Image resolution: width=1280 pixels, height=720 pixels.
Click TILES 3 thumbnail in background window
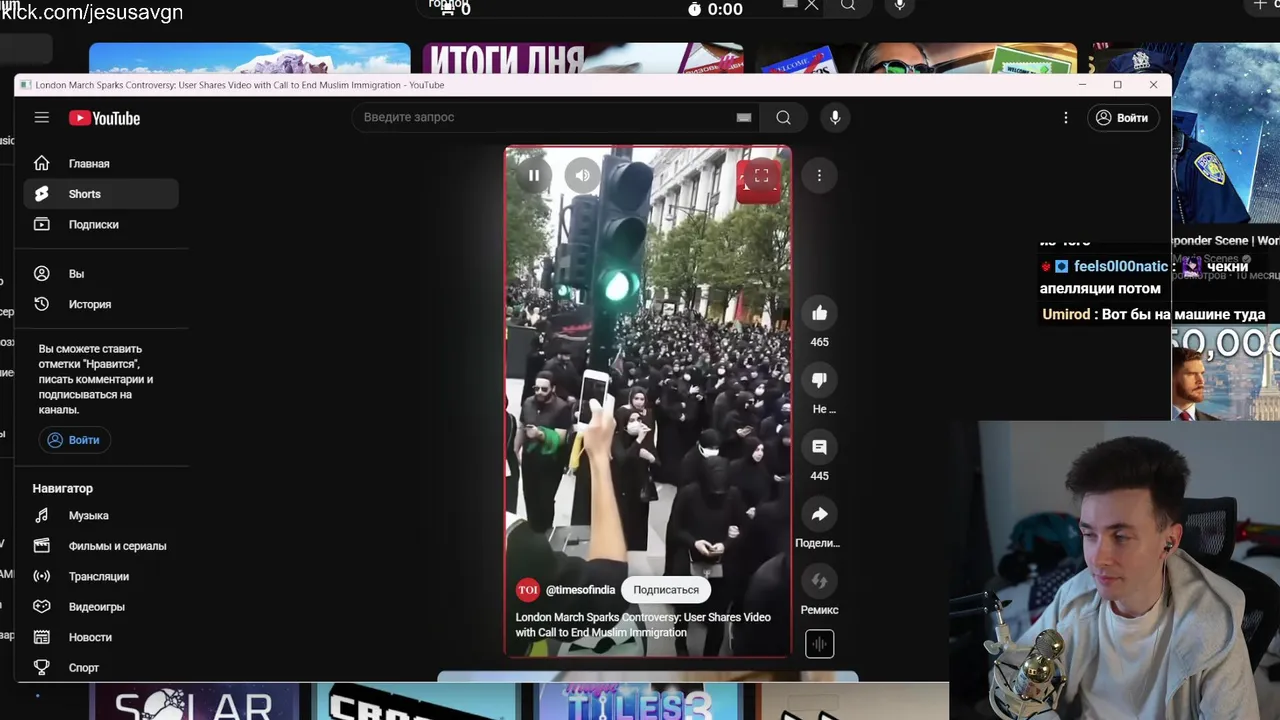click(x=638, y=702)
